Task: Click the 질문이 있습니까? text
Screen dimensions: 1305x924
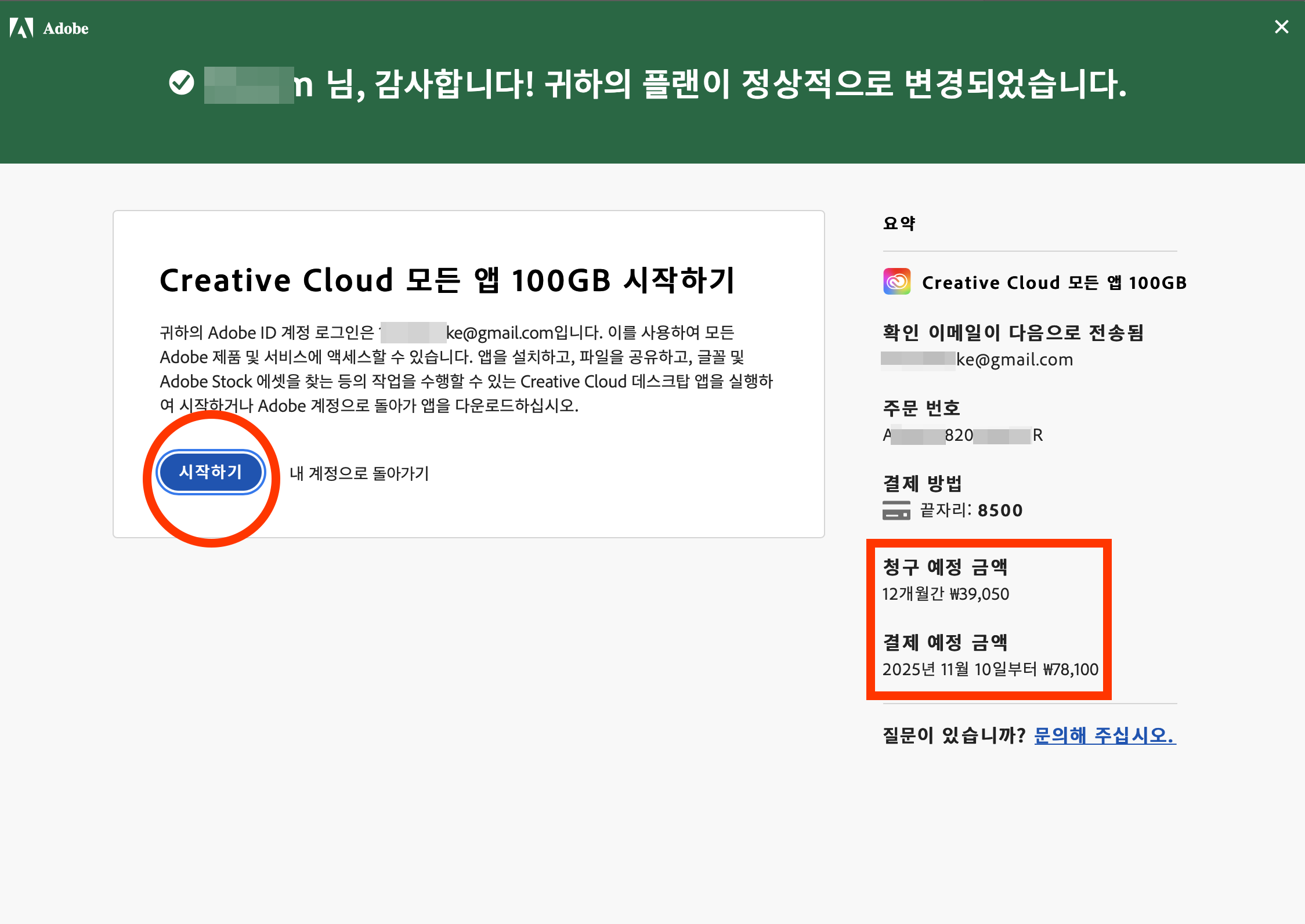Action: (x=954, y=735)
